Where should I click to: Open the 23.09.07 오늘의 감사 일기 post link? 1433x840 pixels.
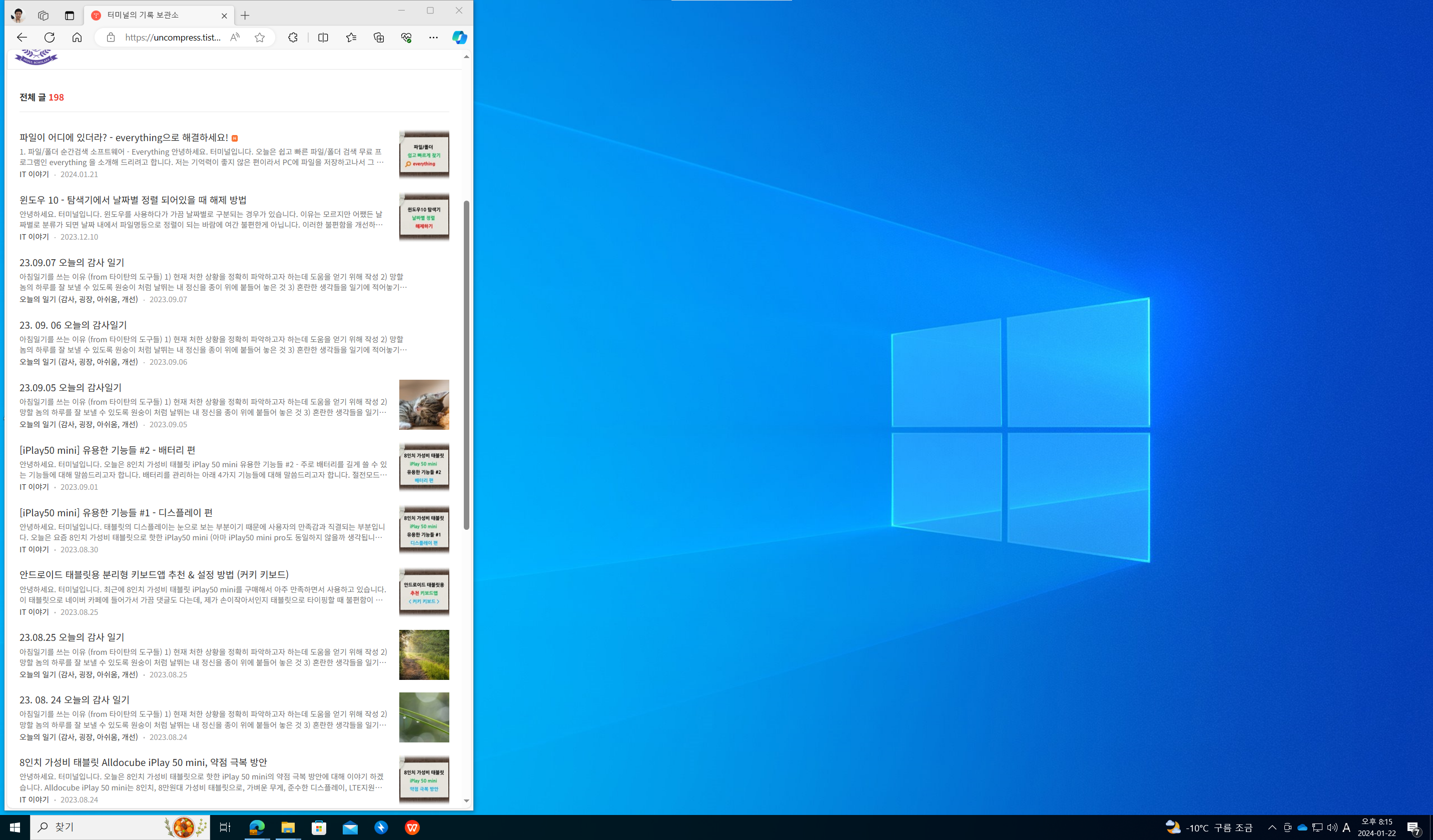pyautogui.click(x=72, y=263)
